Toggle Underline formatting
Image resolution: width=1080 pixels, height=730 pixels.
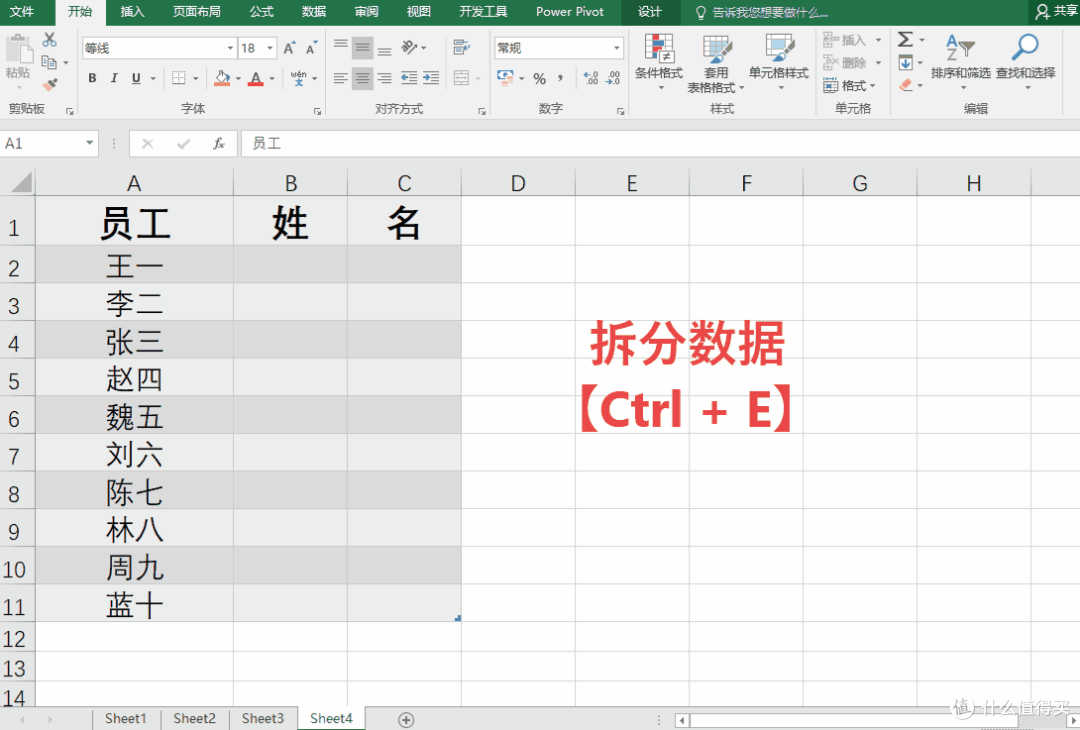pos(136,79)
